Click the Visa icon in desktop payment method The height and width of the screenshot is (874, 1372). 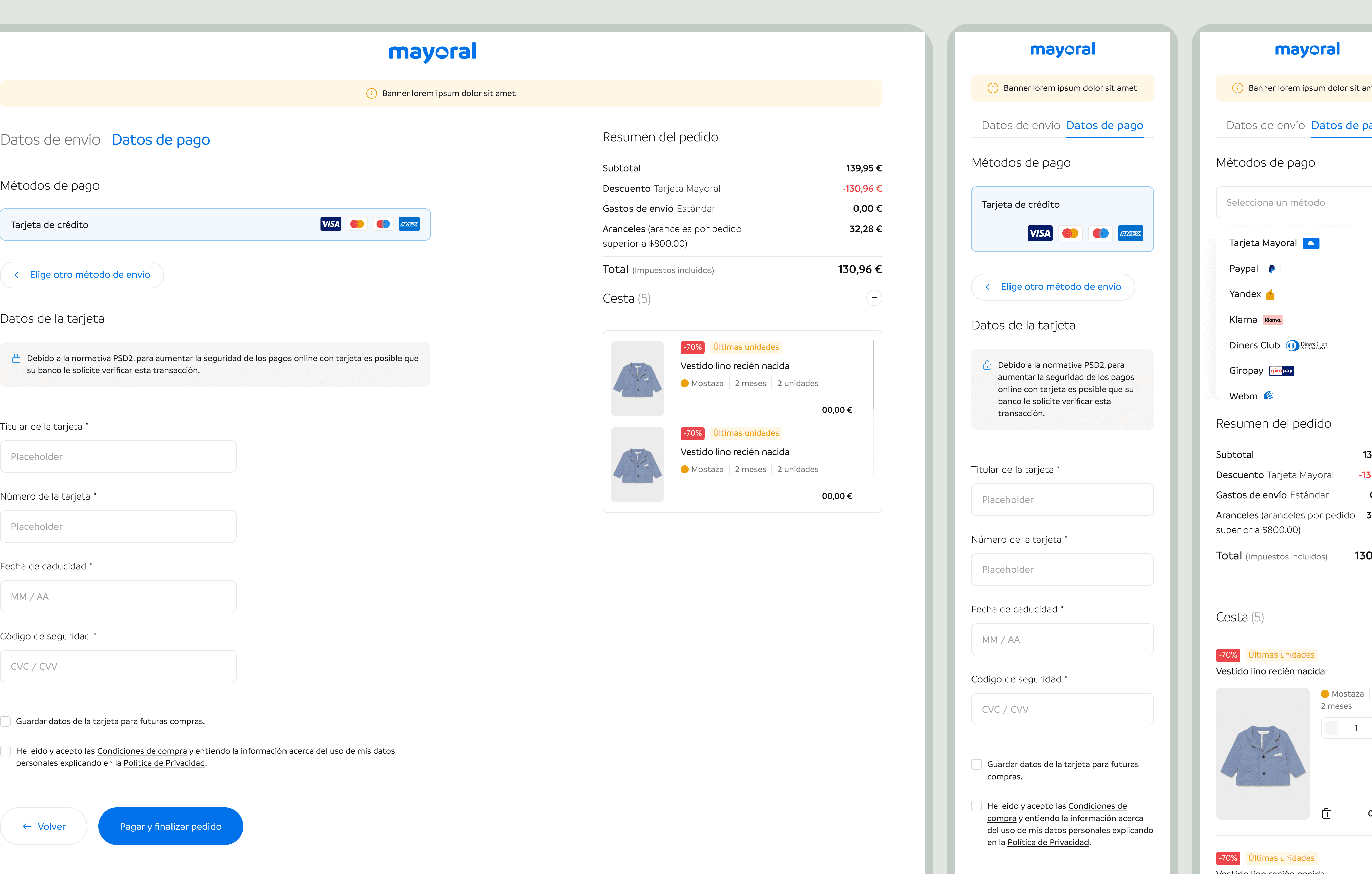click(331, 224)
